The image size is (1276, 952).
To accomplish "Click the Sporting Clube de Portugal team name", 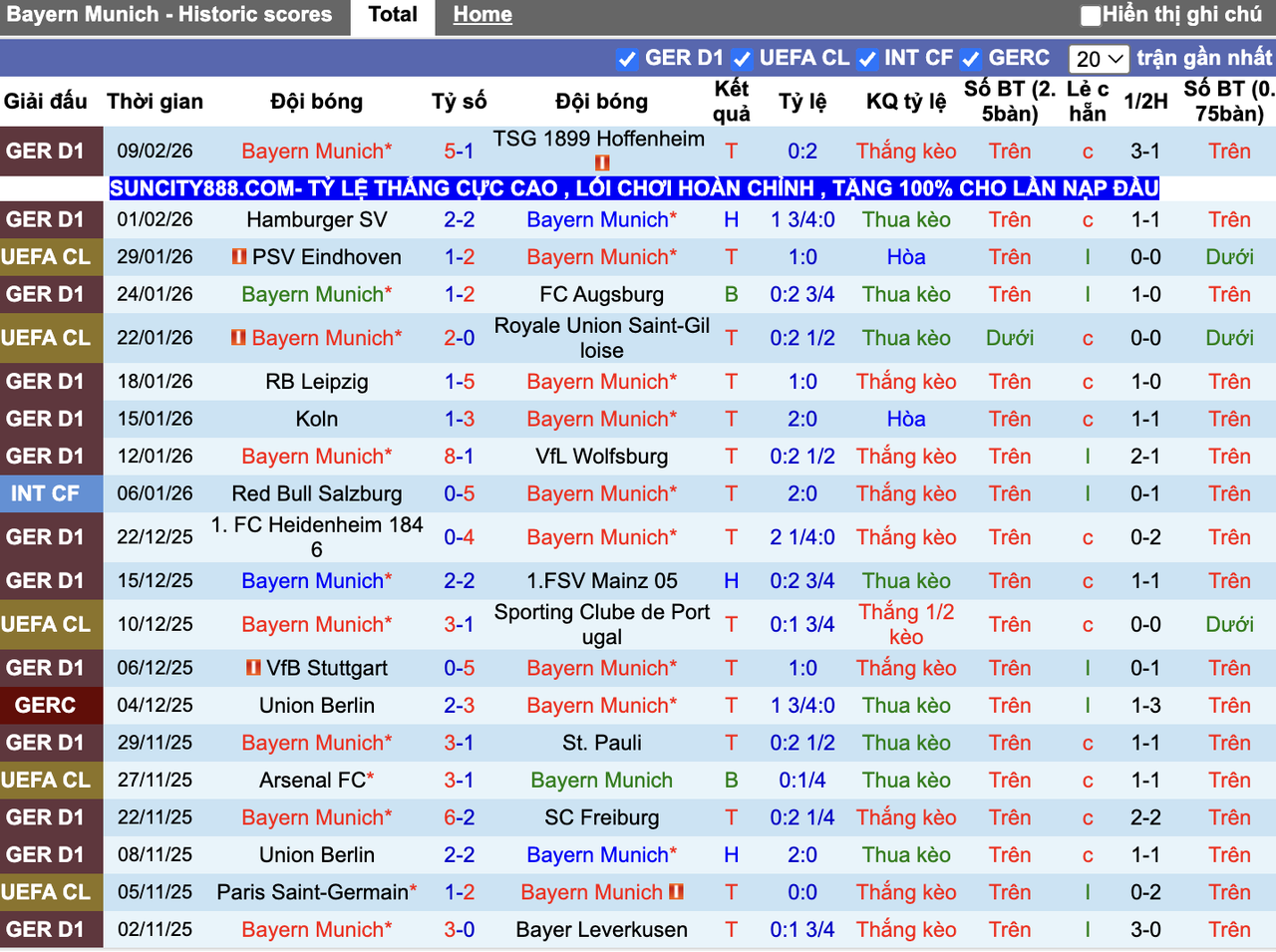I will tap(602, 625).
